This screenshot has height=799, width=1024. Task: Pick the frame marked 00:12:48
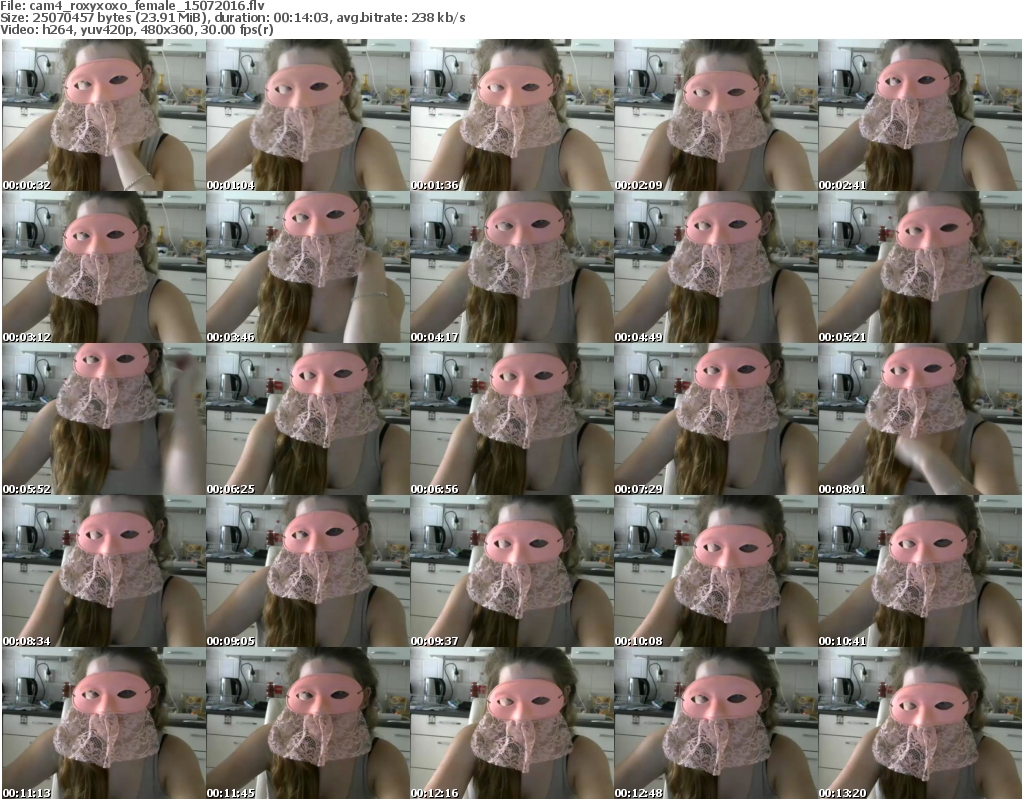[716, 723]
